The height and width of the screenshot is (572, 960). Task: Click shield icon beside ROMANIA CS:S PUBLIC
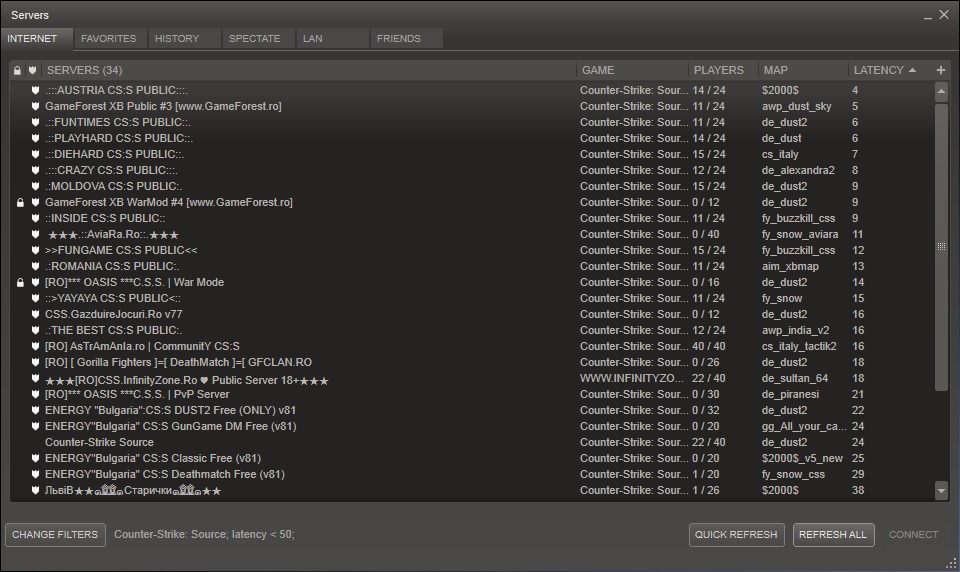(x=36, y=266)
